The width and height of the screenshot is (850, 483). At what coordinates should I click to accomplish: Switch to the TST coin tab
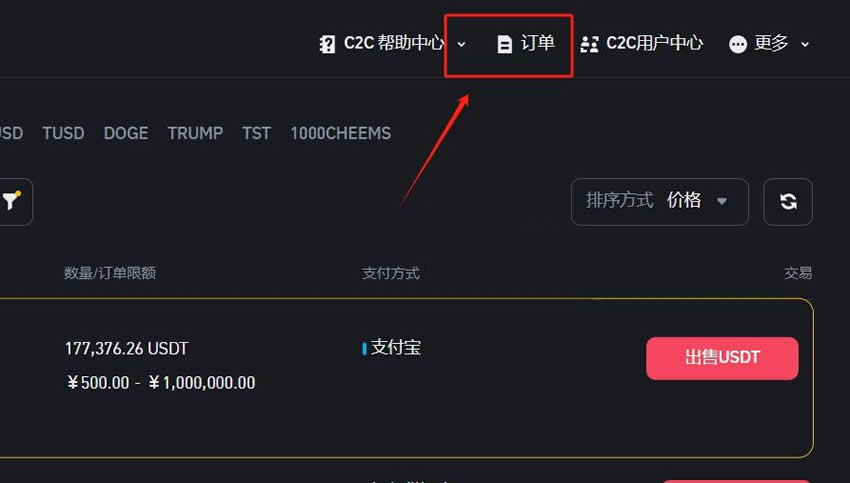click(x=256, y=133)
